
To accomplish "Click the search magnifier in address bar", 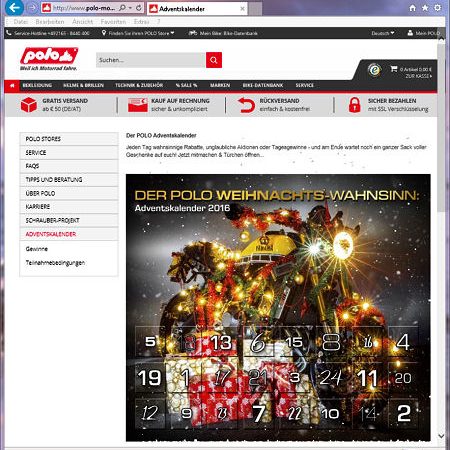I will coord(122,8).
